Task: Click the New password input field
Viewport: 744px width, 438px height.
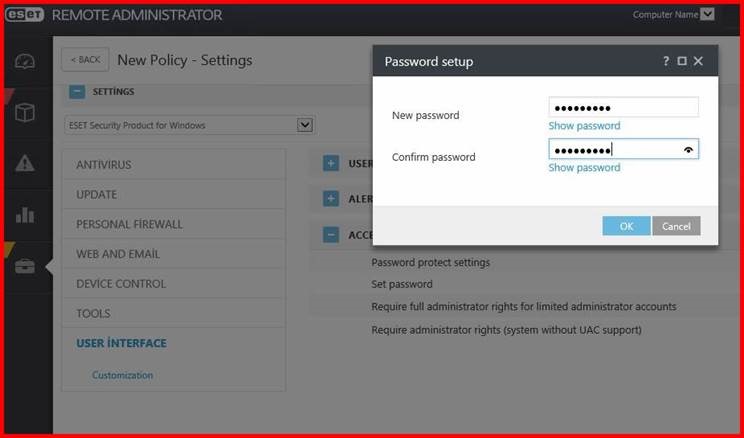Action: 623,107
